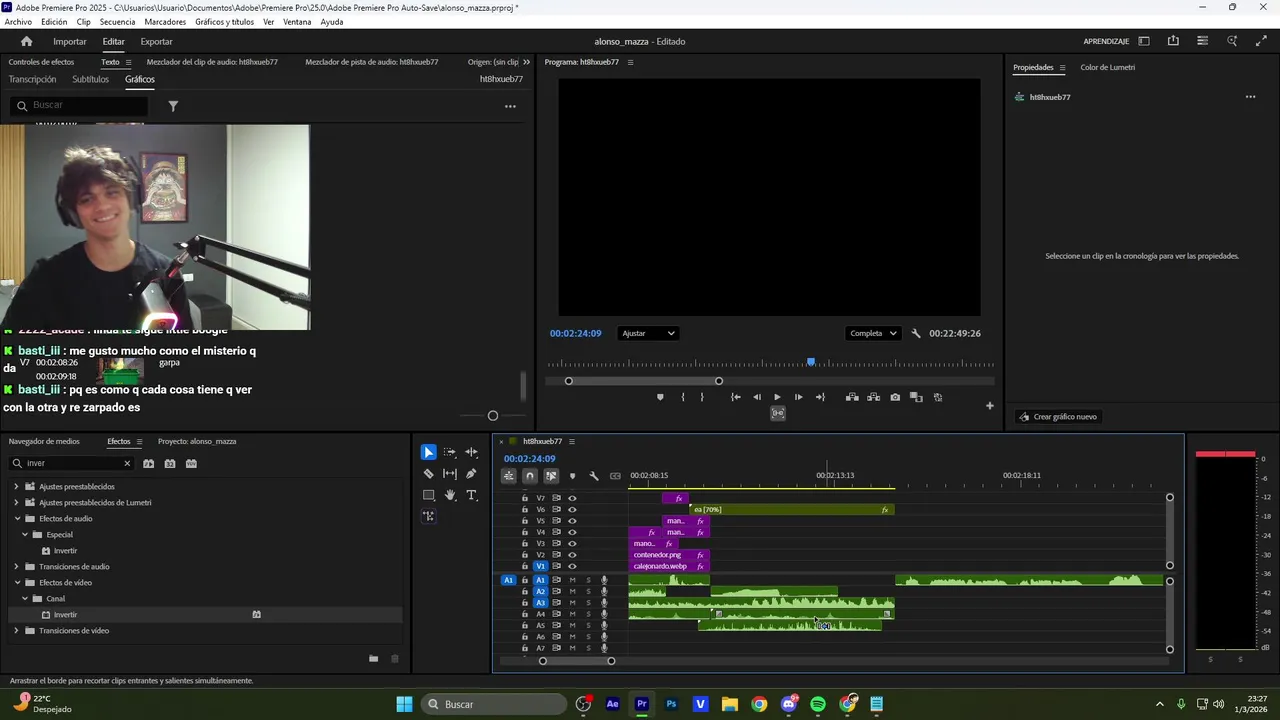This screenshot has height=720, width=1280.
Task: Toggle visibility of video track V2
Action: click(x=572, y=555)
